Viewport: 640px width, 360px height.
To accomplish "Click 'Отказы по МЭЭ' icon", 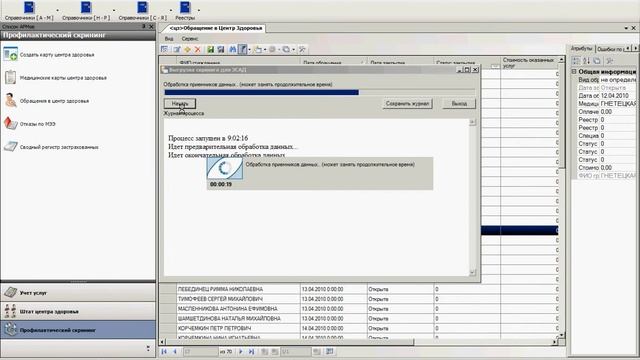I will tap(11, 123).
